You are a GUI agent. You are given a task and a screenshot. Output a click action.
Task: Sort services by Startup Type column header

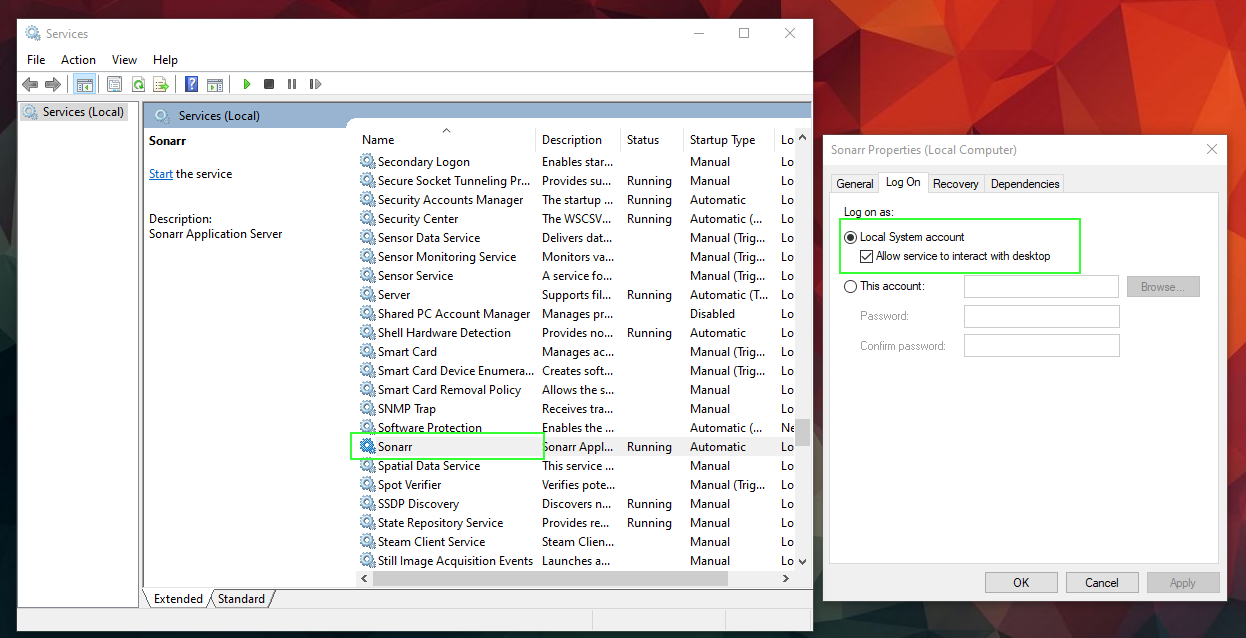pyautogui.click(x=730, y=140)
